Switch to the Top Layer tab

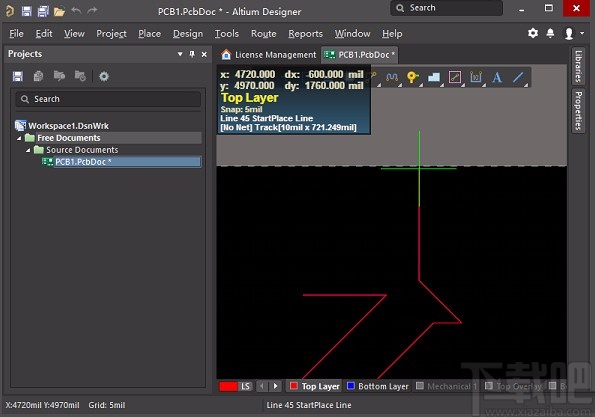(314, 386)
